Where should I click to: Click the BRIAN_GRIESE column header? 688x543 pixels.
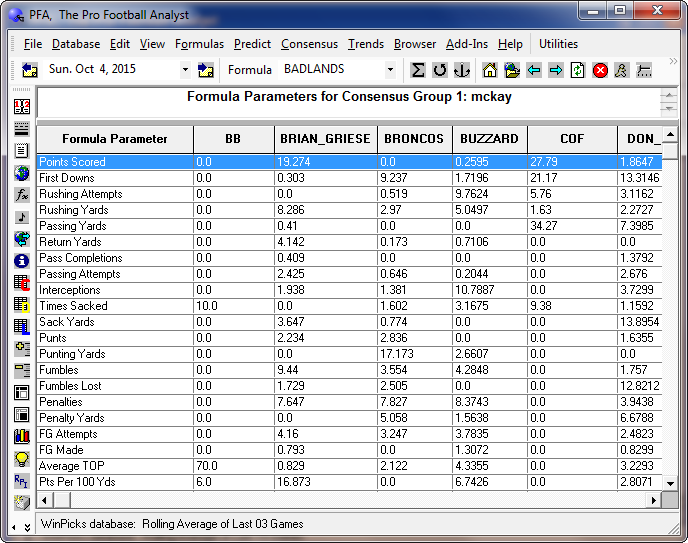(326, 139)
